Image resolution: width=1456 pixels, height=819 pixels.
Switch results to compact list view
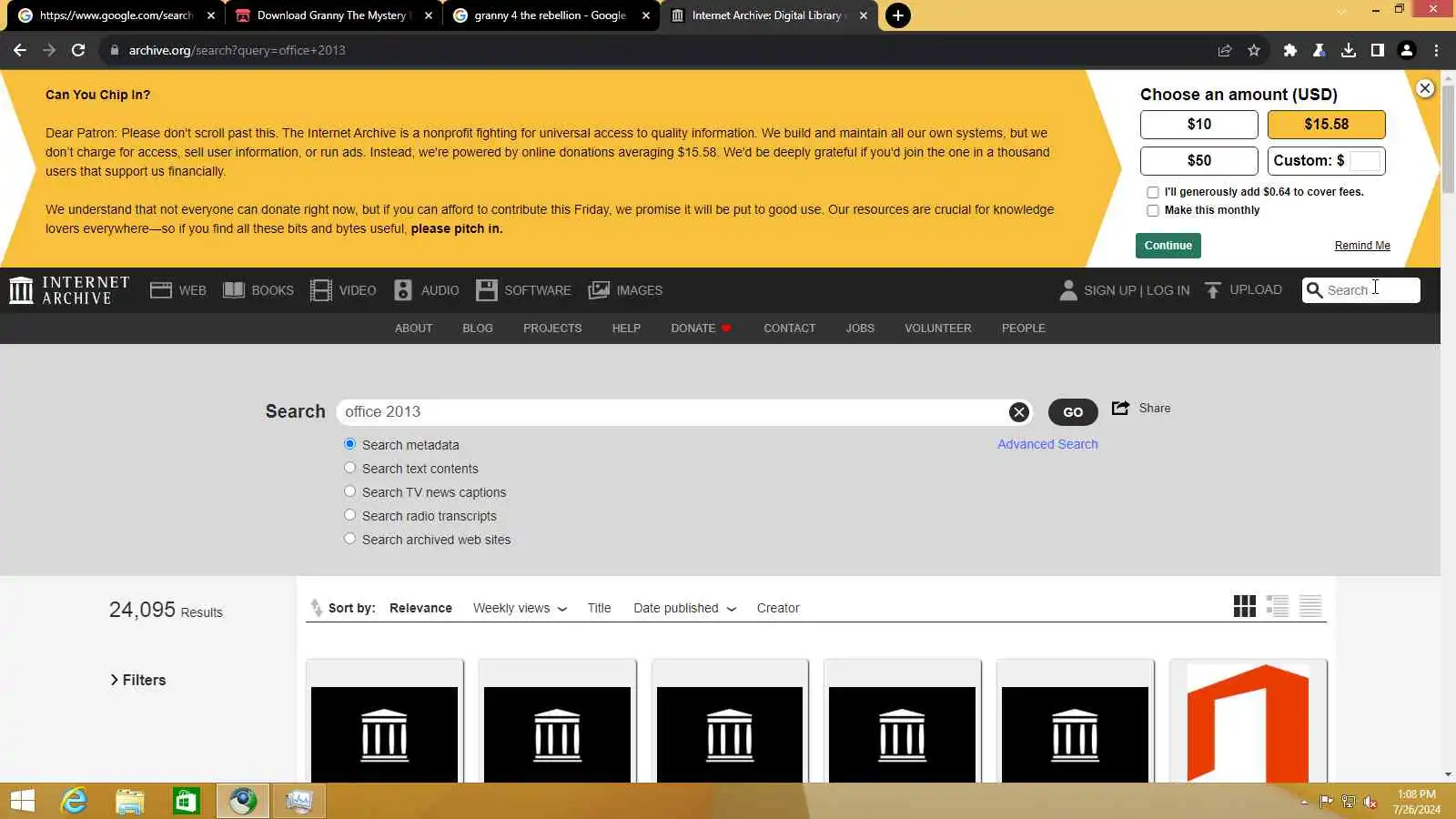click(x=1310, y=606)
